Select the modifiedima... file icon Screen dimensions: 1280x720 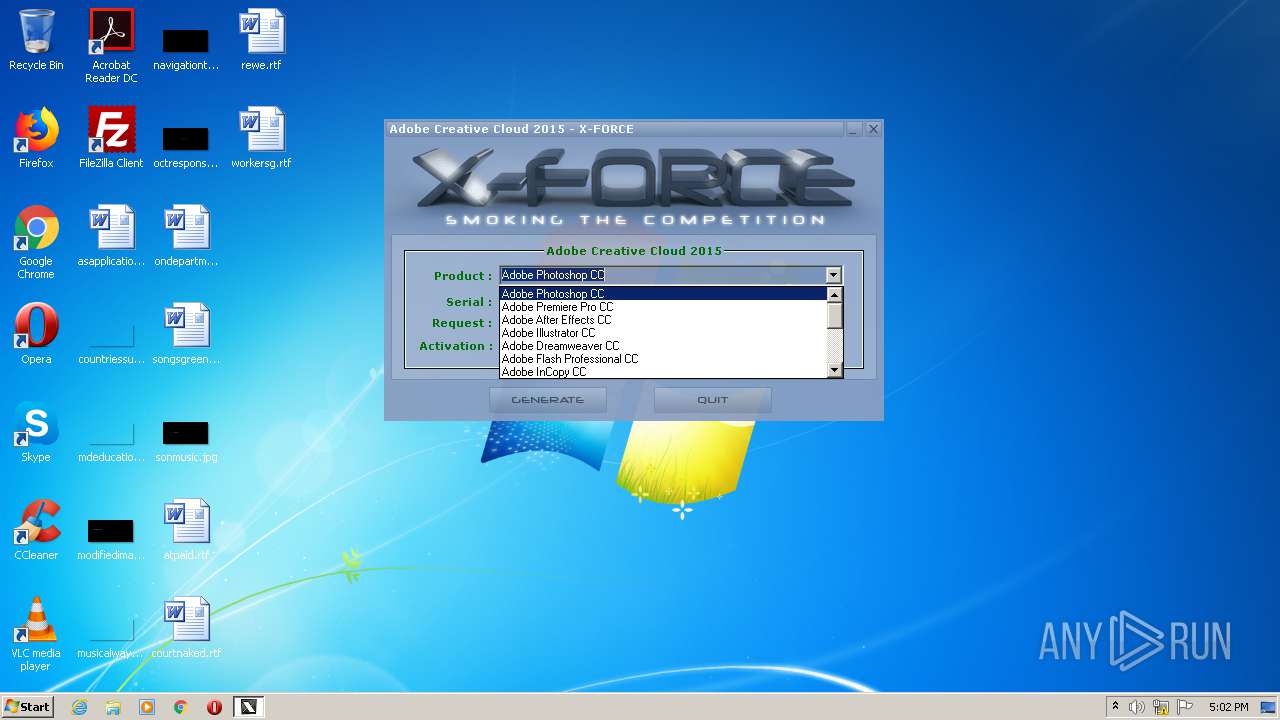coord(111,541)
